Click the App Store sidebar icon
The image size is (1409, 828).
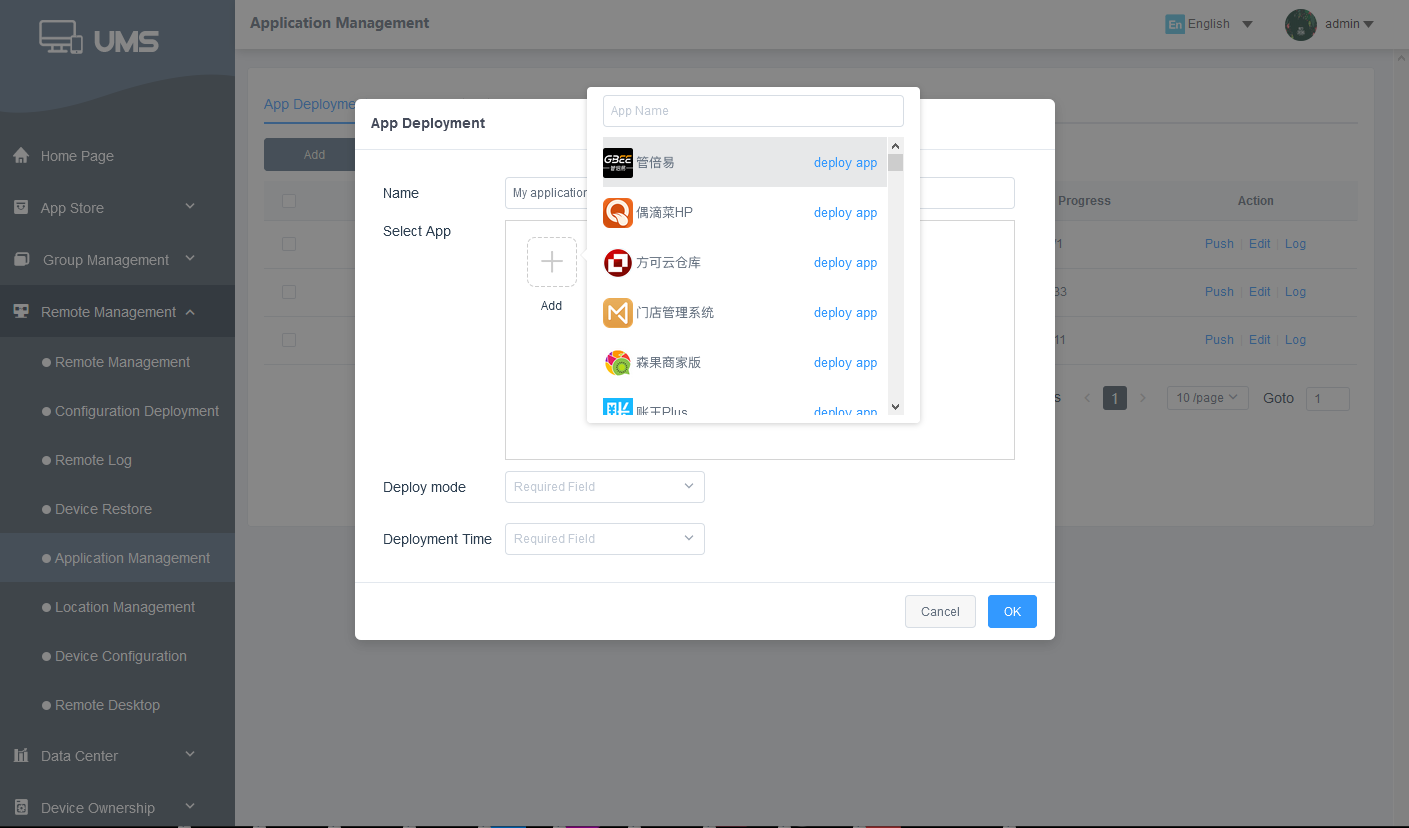[21, 207]
